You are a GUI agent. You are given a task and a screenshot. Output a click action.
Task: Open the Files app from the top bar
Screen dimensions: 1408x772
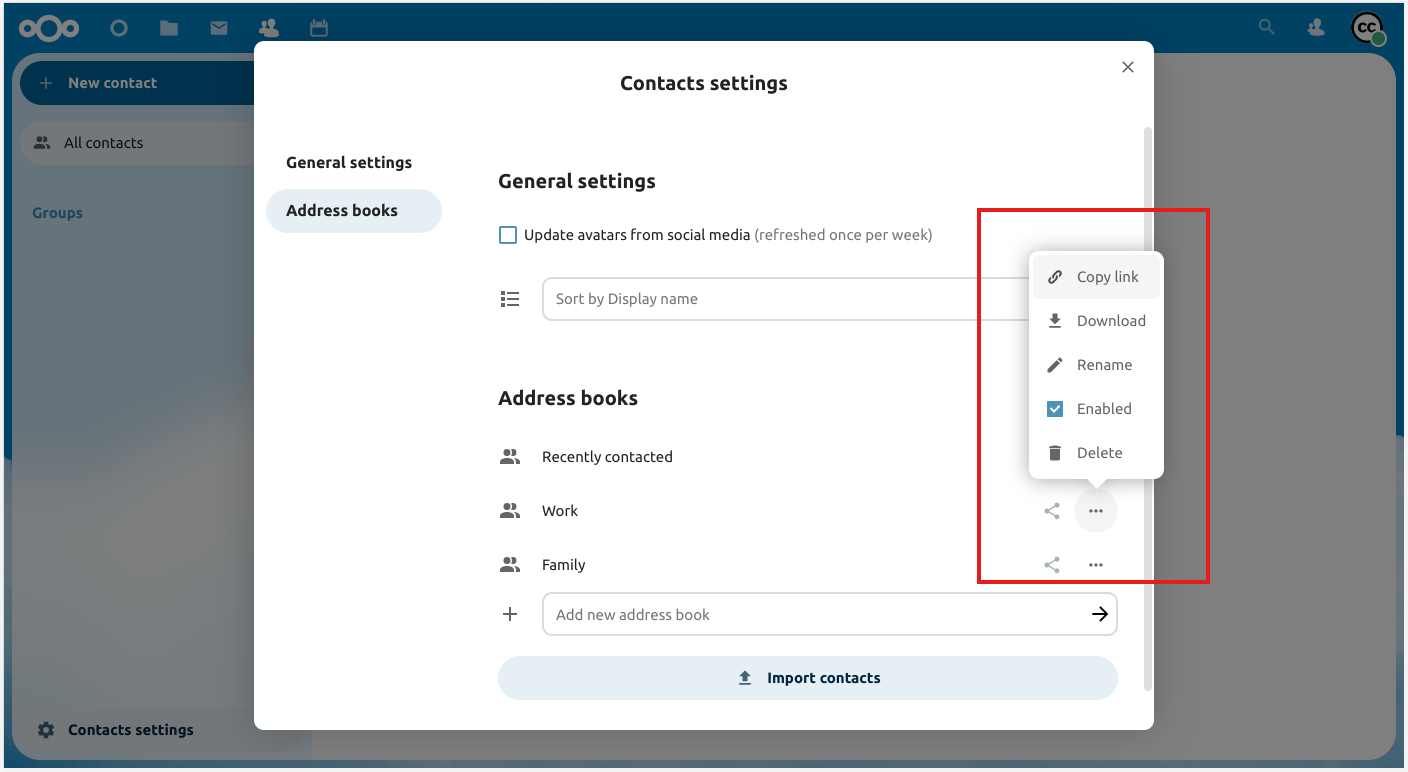168,28
